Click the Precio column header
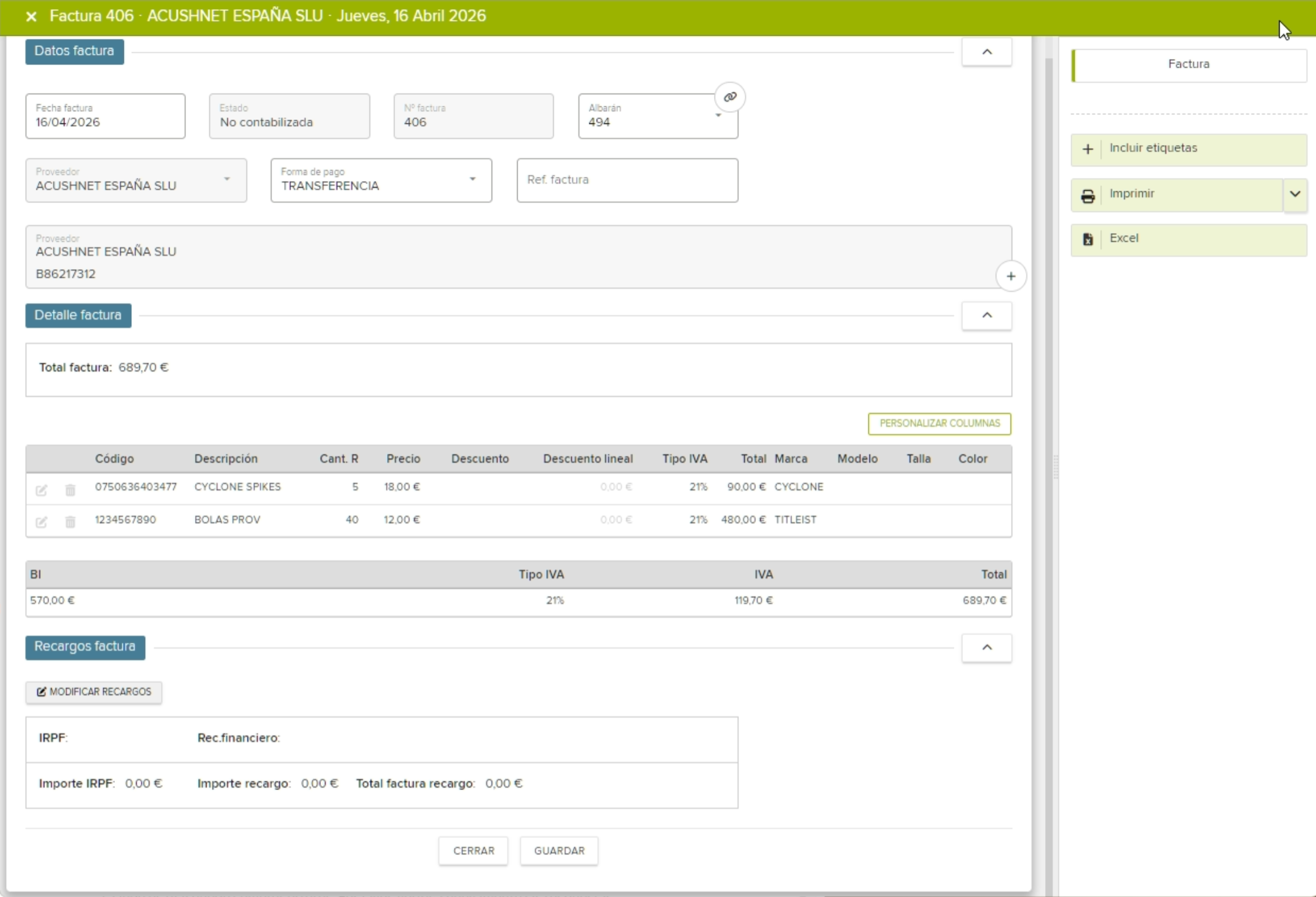The height and width of the screenshot is (897, 1316). [x=403, y=459]
